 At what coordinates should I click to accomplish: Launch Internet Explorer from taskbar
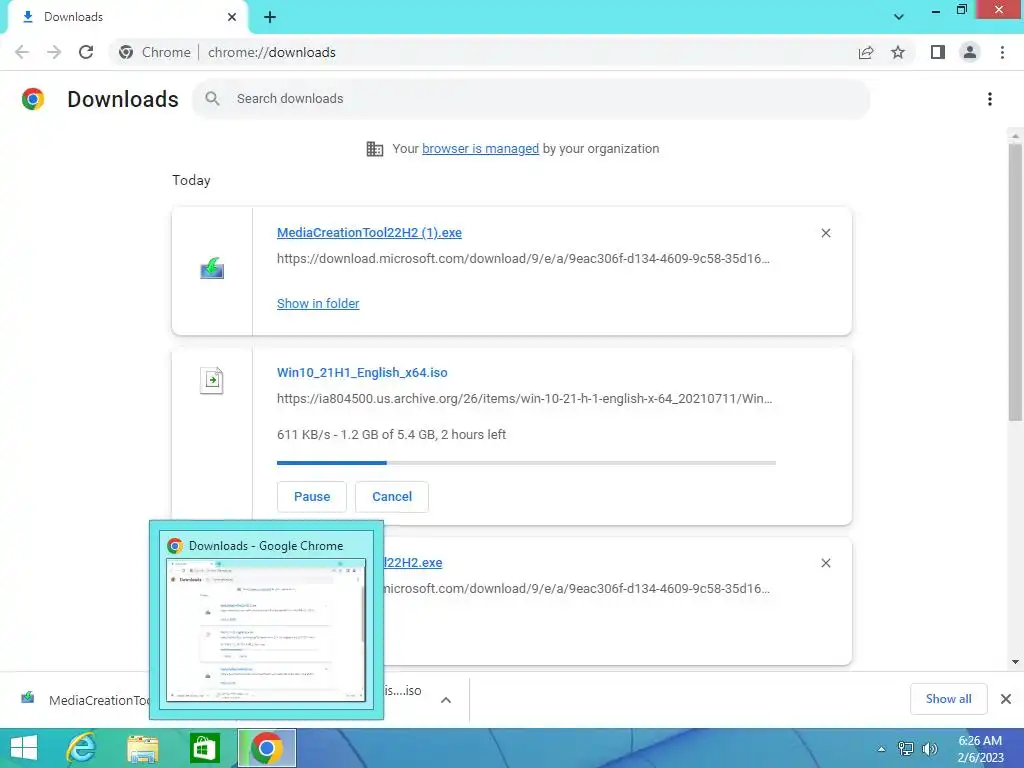[82, 748]
